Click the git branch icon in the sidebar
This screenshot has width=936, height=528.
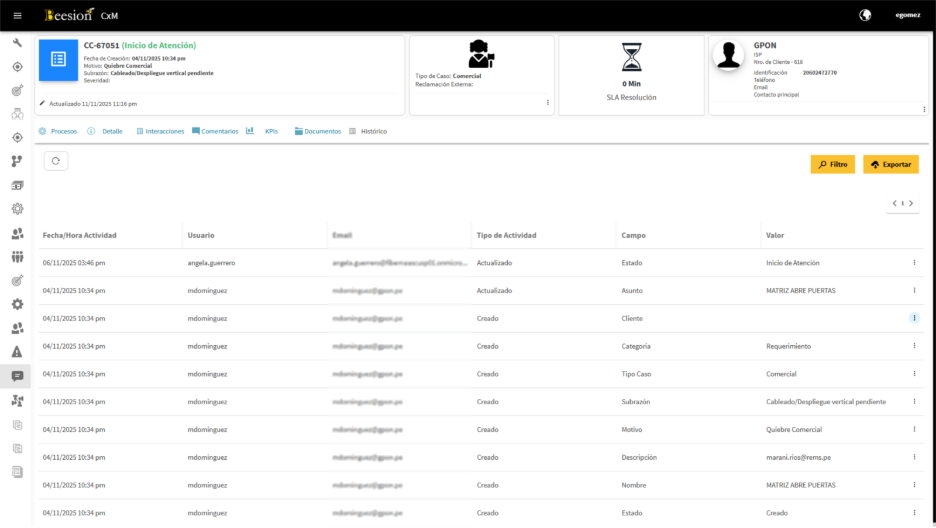[x=17, y=161]
